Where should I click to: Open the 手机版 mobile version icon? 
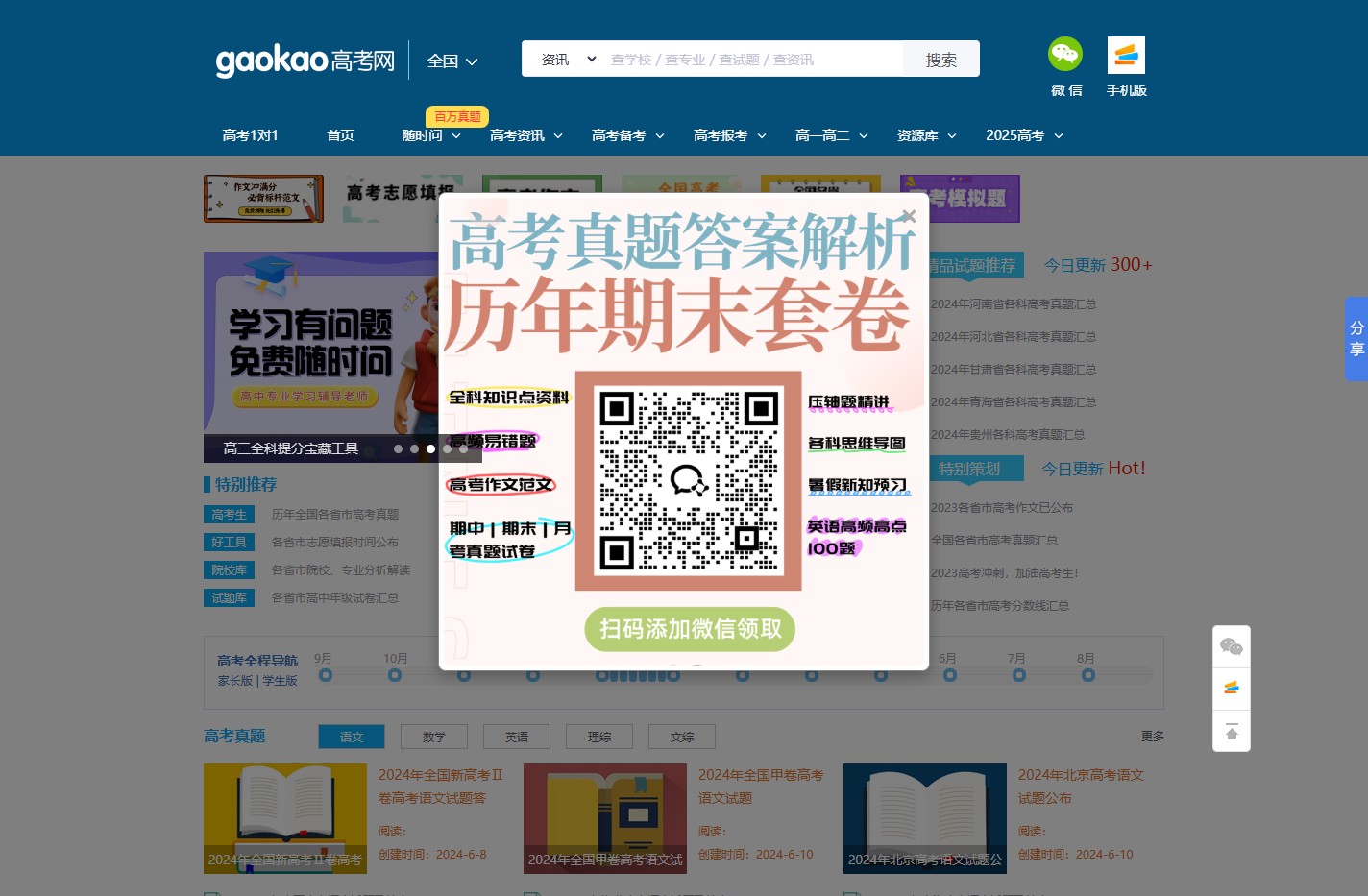(x=1126, y=56)
